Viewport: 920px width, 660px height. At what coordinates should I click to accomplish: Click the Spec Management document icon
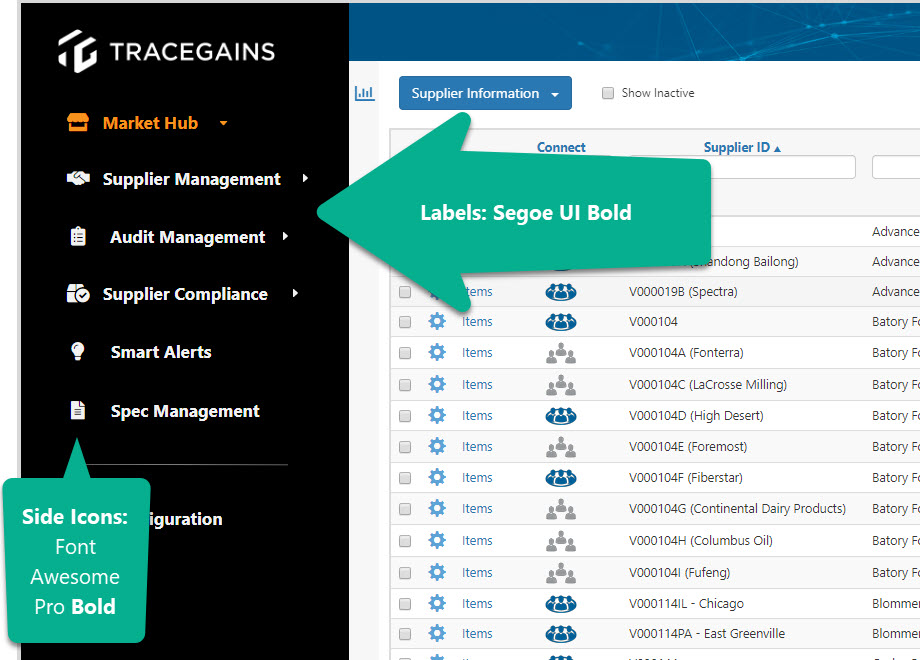tap(77, 411)
